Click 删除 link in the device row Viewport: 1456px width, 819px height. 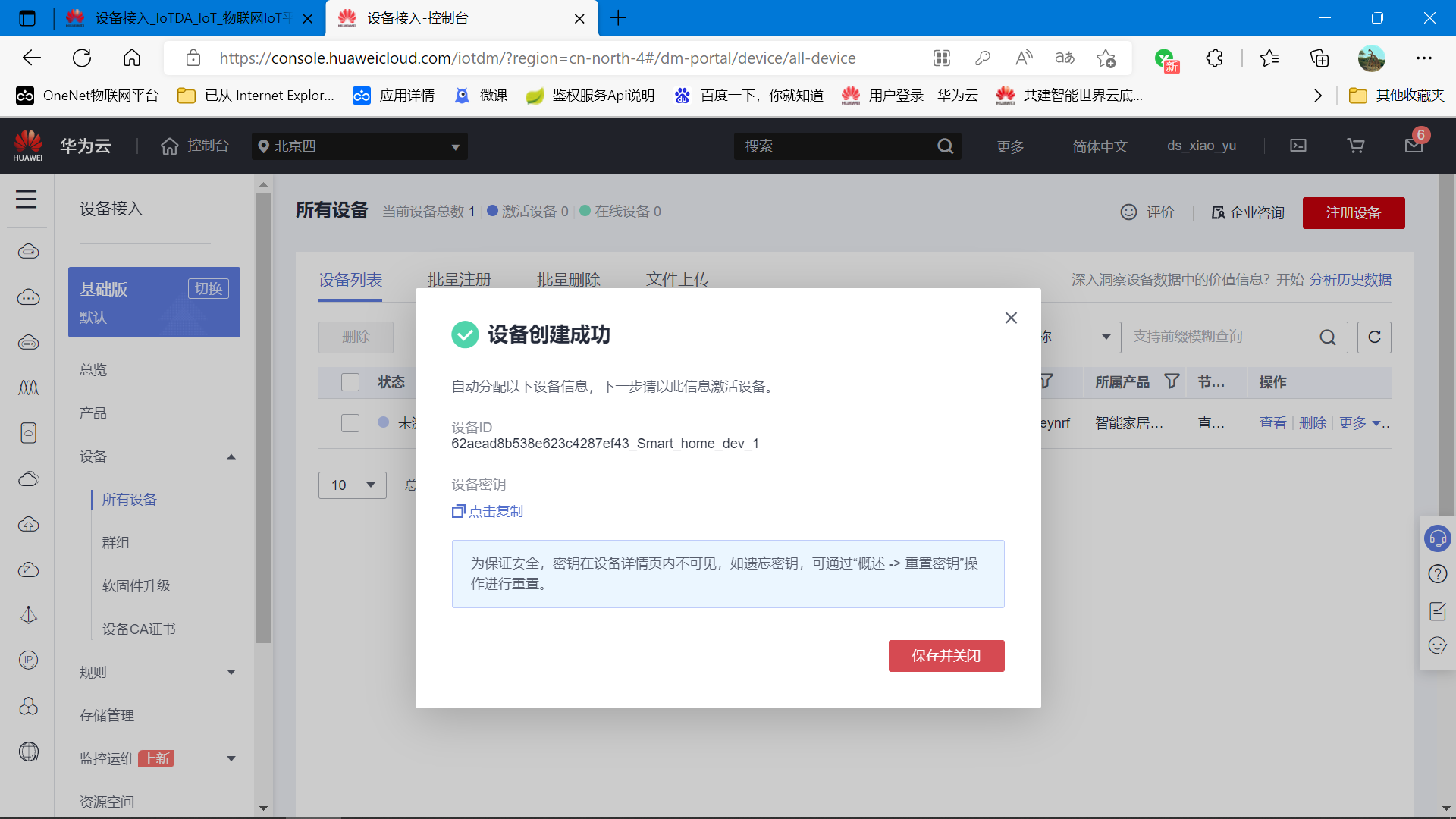[1313, 423]
